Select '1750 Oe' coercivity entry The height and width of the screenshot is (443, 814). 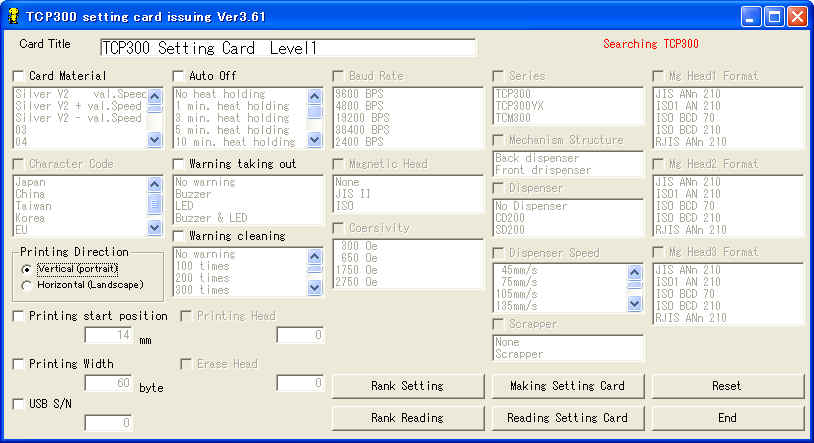(356, 270)
